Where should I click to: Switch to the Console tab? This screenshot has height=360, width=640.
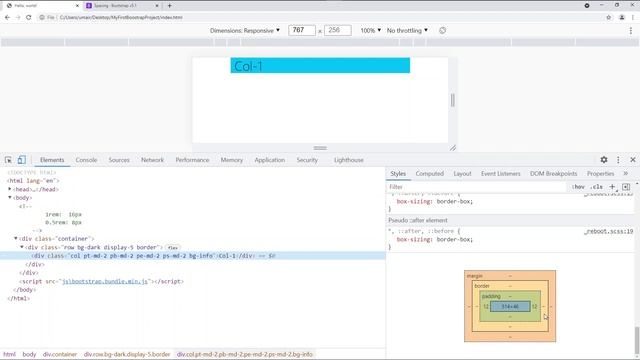coord(86,160)
